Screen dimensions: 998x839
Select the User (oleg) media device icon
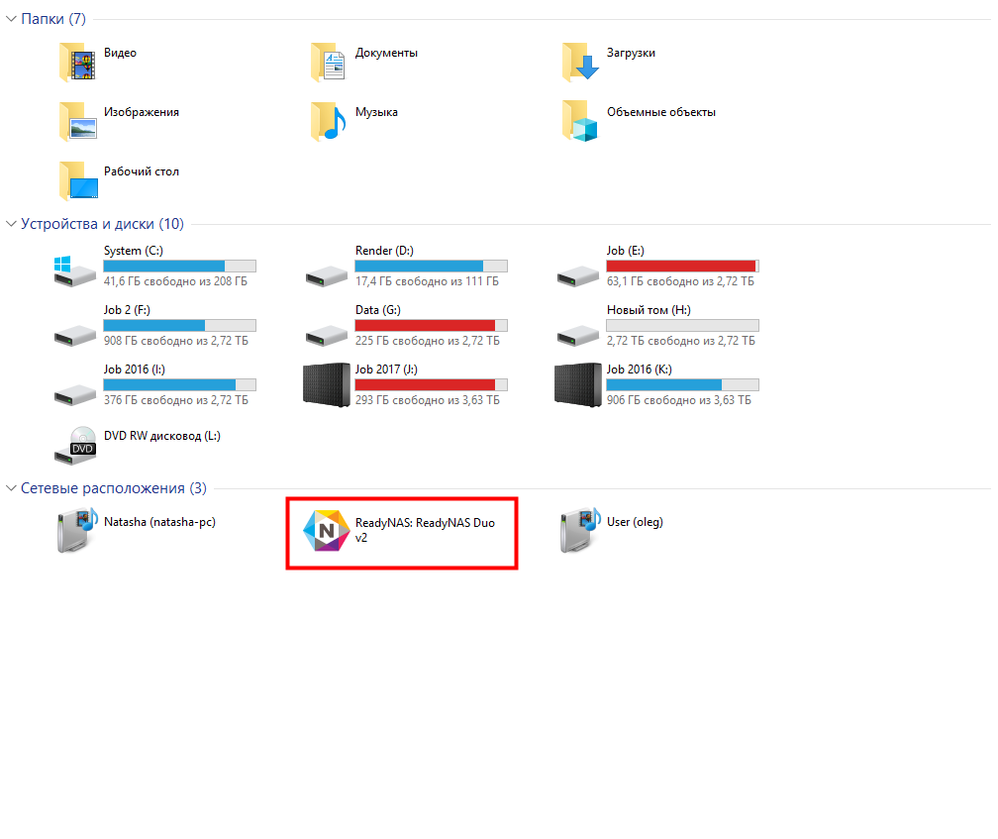580,530
